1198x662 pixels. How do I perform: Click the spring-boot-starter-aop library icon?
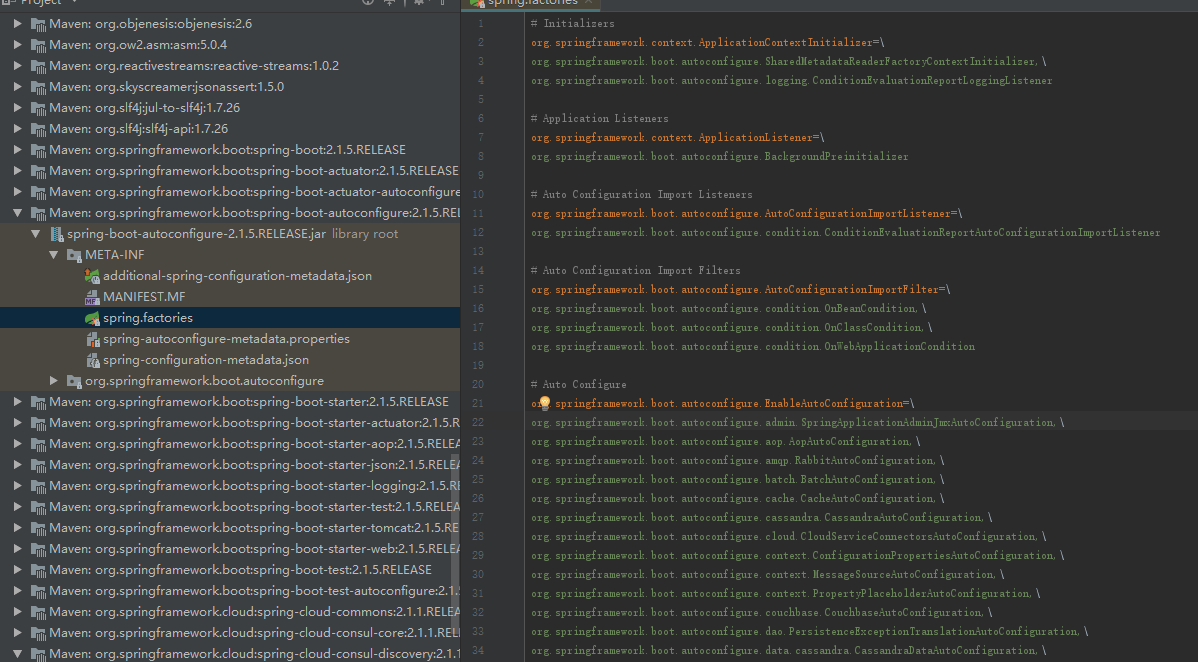[38, 443]
